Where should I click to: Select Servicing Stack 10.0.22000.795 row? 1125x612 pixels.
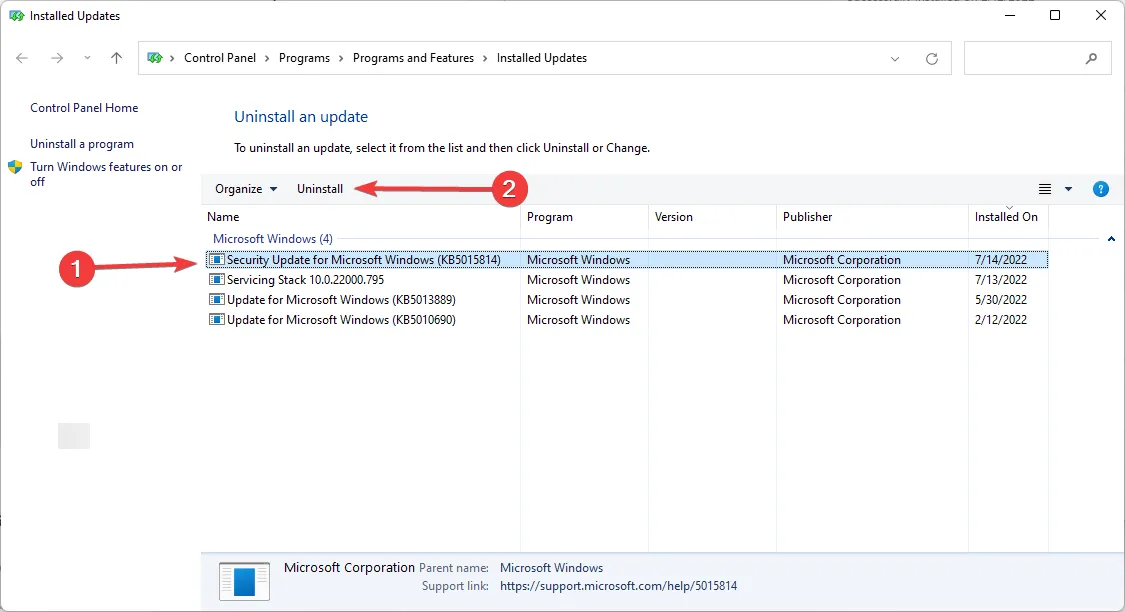pyautogui.click(x=305, y=280)
